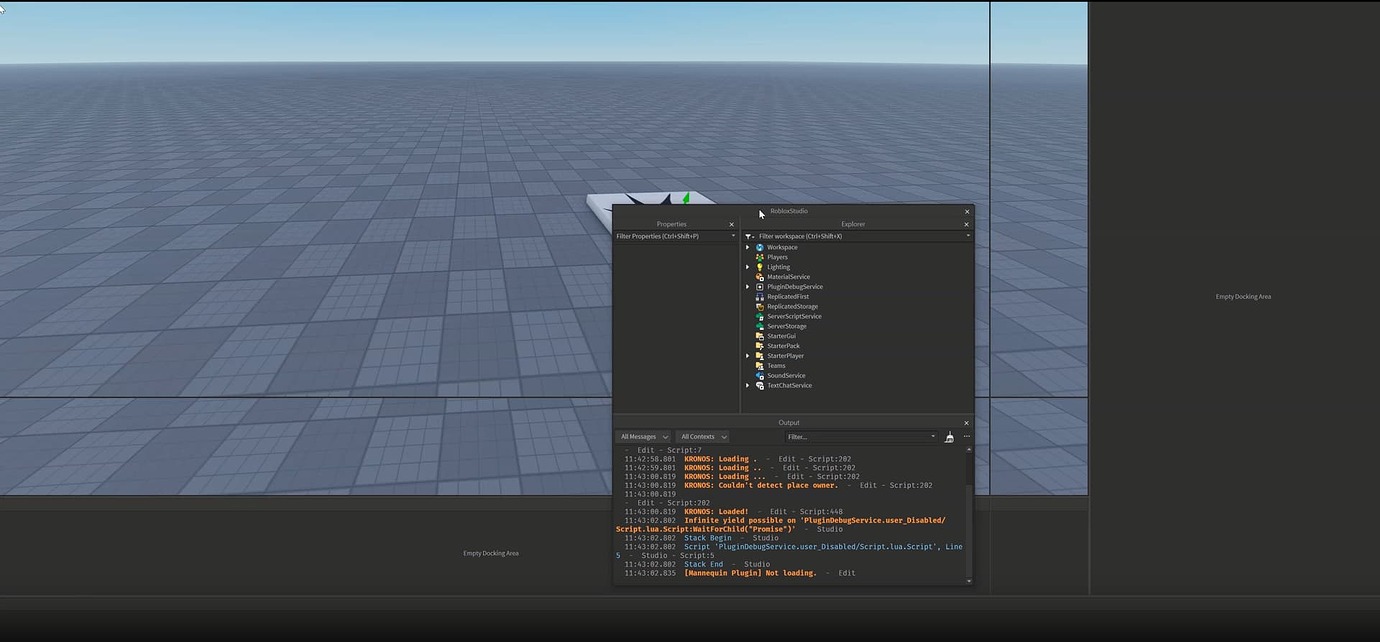Viewport: 1380px width, 642px height.
Task: Open the Output filter history dropdown arrow
Action: [933, 436]
